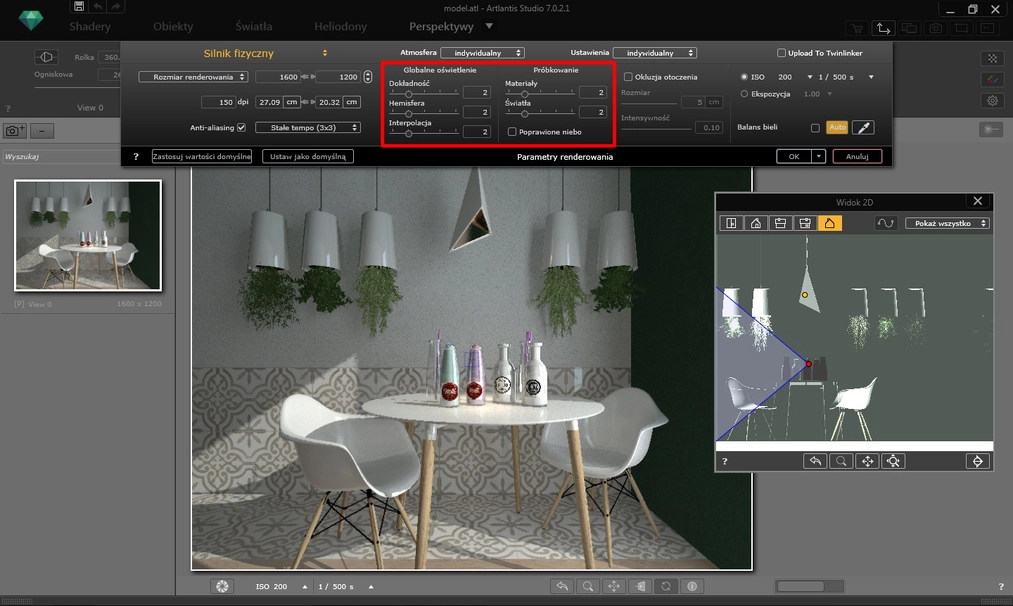Open the Ustawienia indywidualny dropdown
1013x606 pixels.
(654, 53)
